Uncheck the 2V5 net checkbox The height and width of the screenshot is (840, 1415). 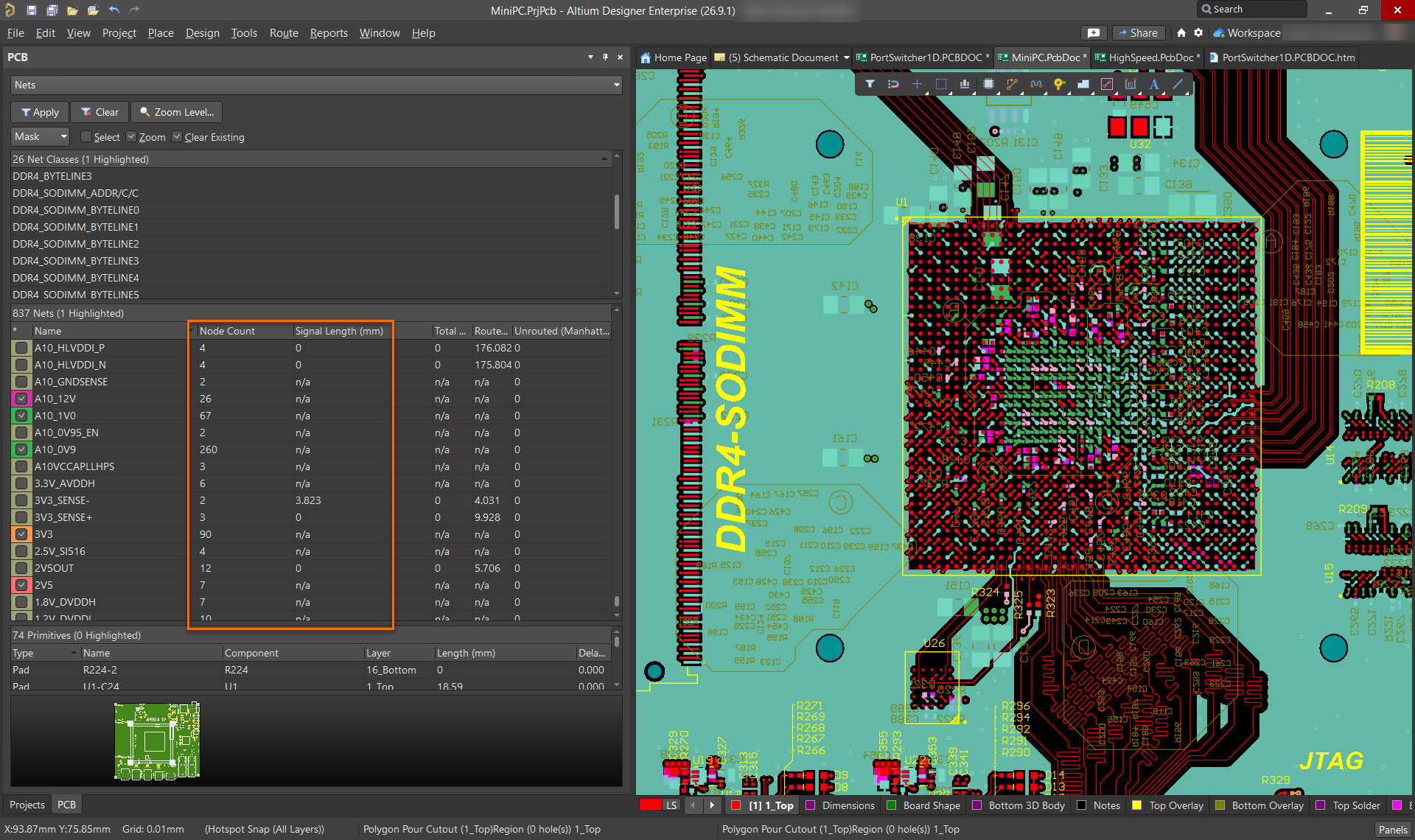pos(21,585)
